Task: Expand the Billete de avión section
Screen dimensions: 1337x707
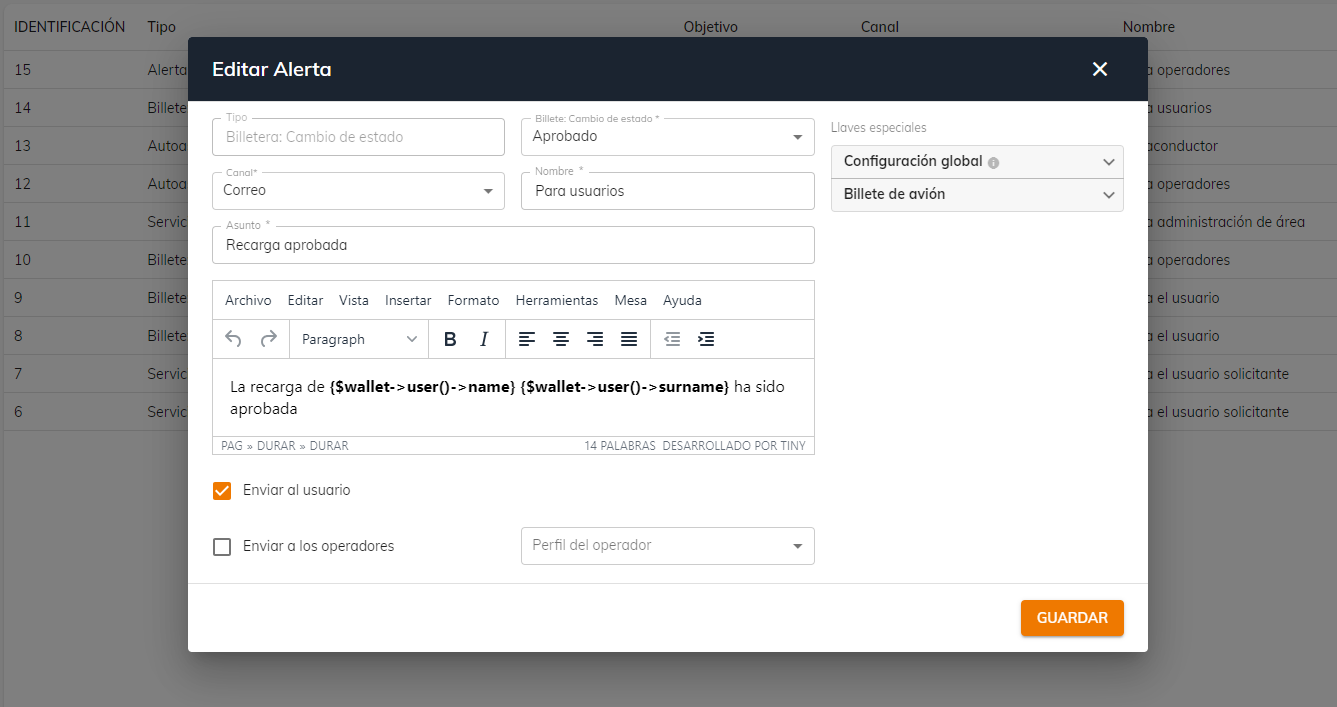Action: (977, 195)
